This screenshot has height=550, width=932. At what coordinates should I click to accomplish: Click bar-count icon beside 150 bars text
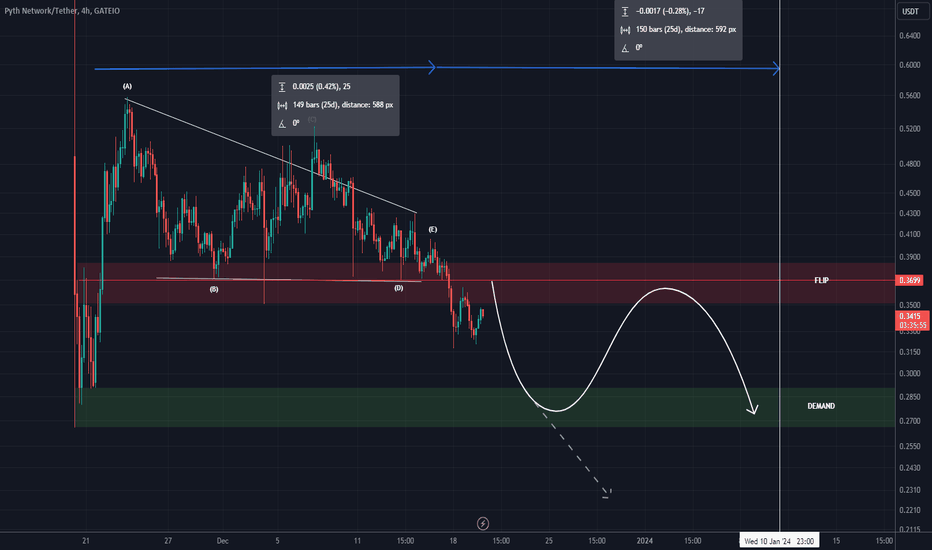(x=625, y=30)
